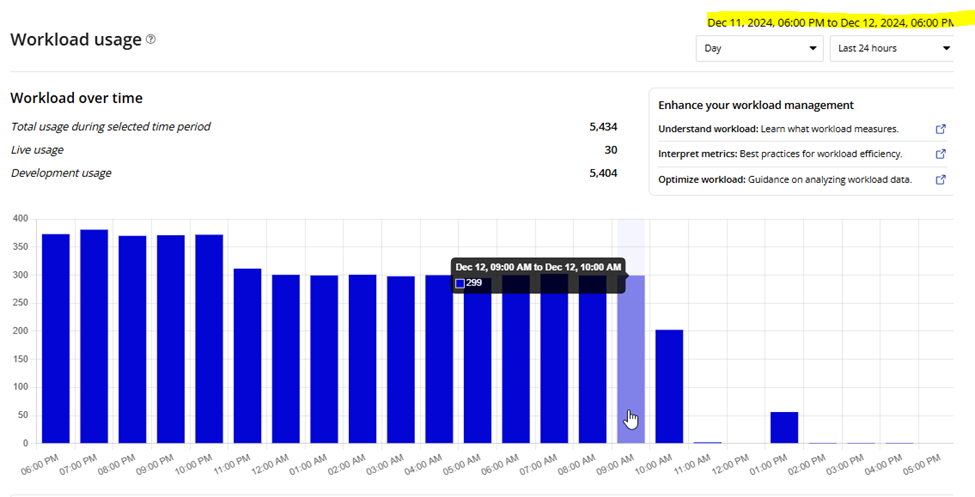Click the 10:00 AM usage bar
Viewport: 975px width, 497px height.
point(669,386)
